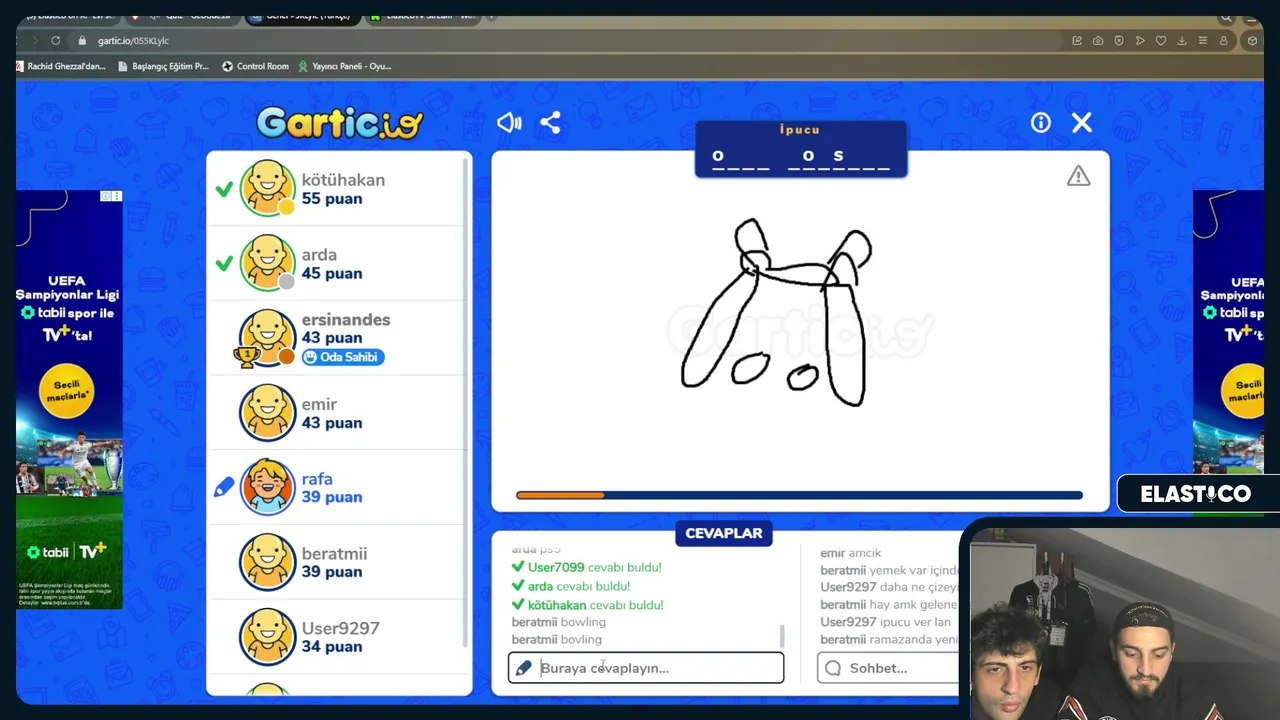Click the edit page icon in address bar

[x=1077, y=41]
